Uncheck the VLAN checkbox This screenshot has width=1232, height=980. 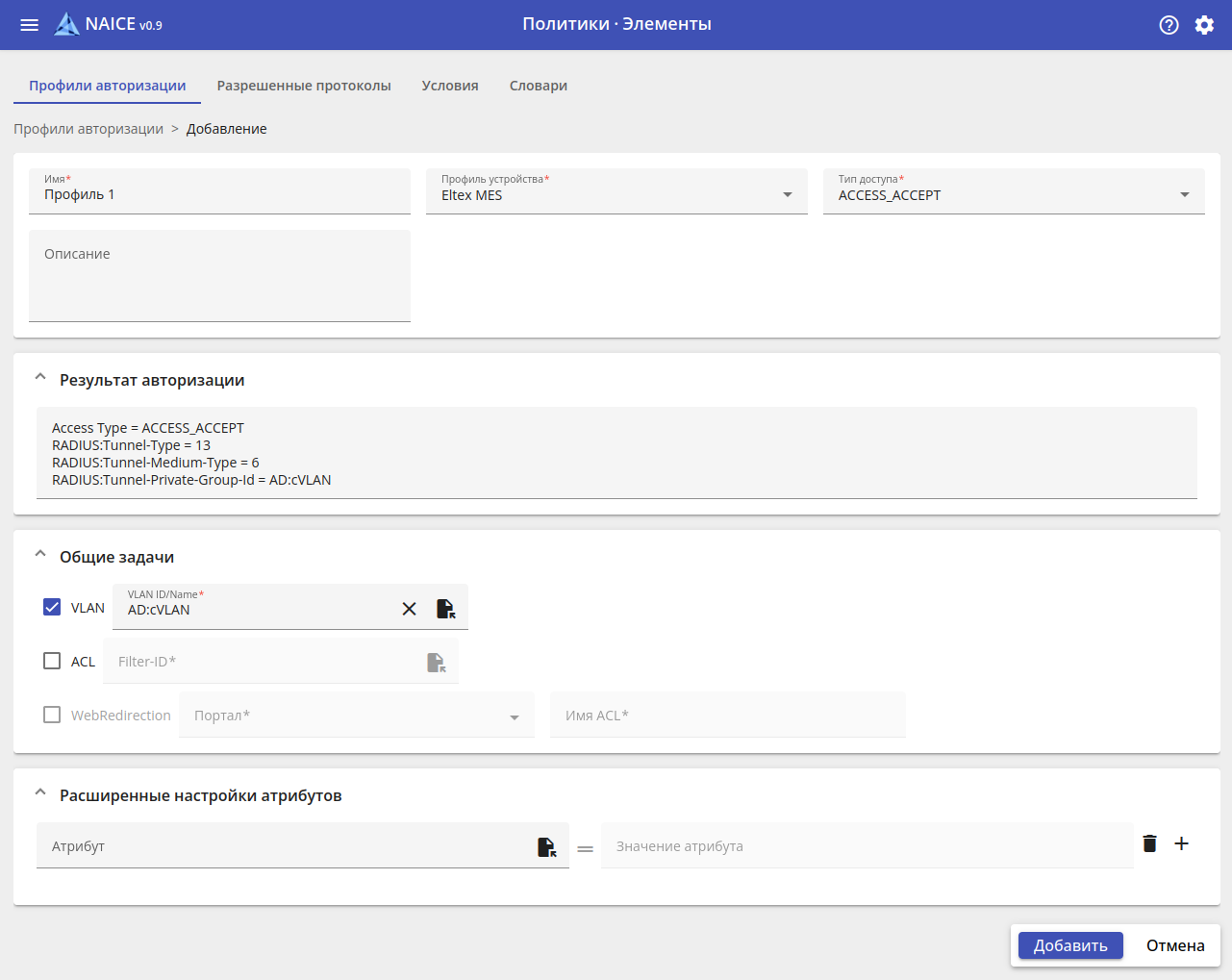coord(52,607)
